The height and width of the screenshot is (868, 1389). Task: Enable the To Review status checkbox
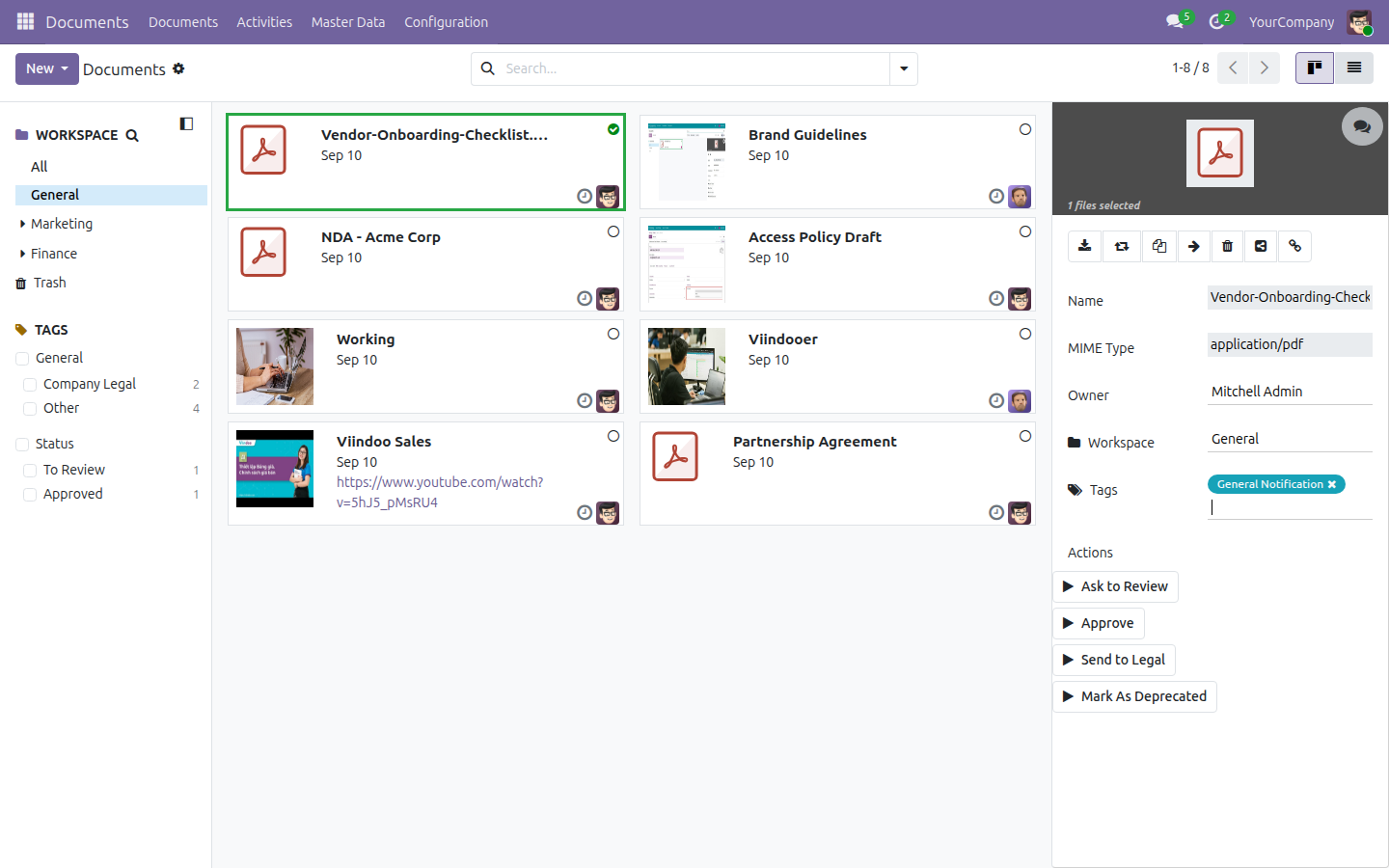(30, 471)
